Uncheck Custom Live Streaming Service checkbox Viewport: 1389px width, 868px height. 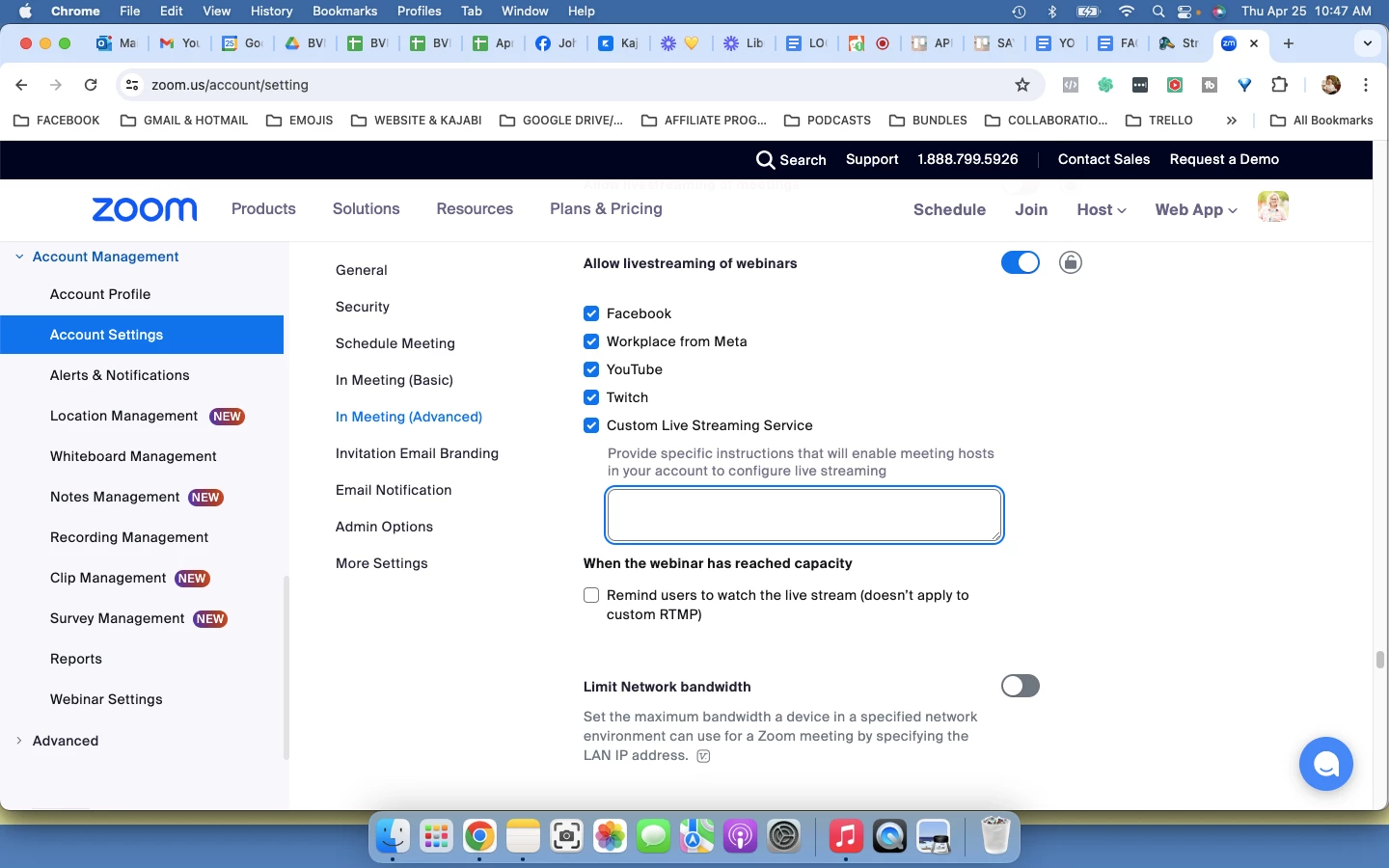[x=591, y=425]
